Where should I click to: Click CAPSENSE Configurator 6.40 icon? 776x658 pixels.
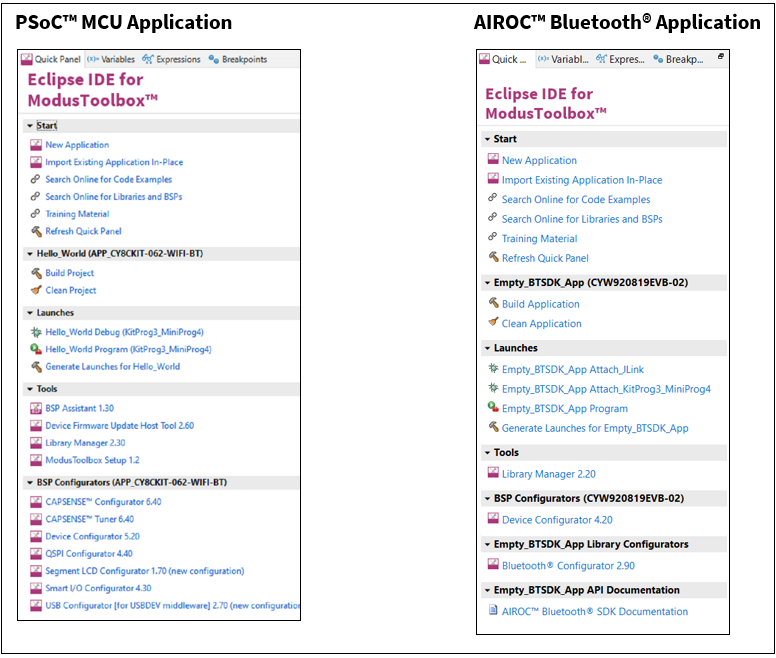(36, 502)
